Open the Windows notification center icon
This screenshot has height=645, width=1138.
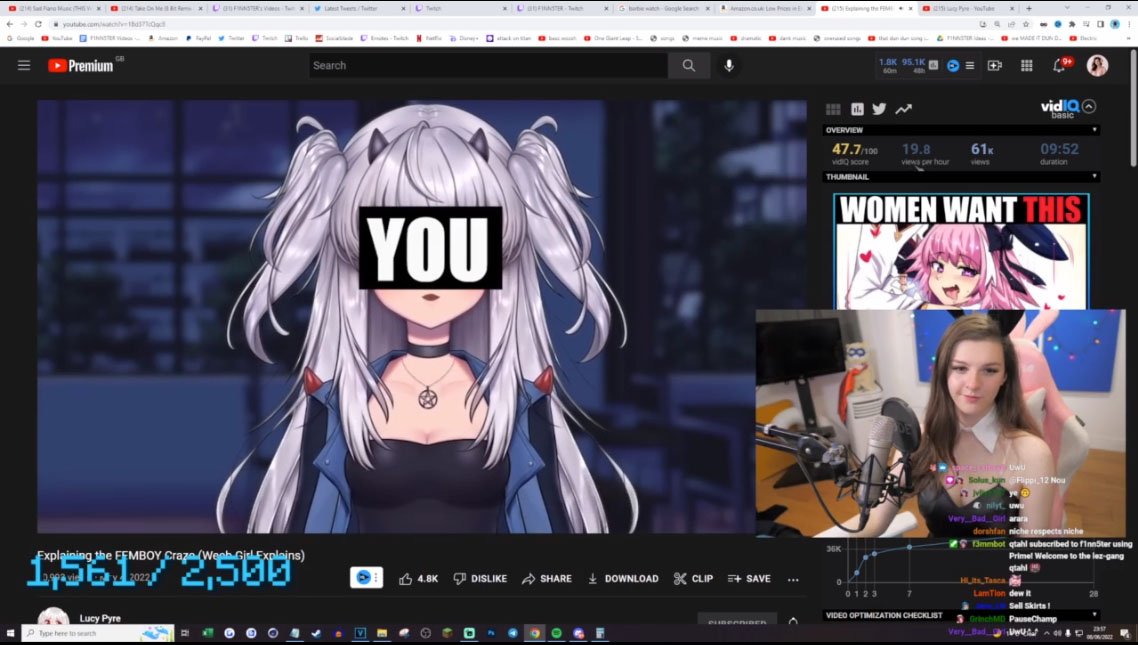[x=1125, y=633]
